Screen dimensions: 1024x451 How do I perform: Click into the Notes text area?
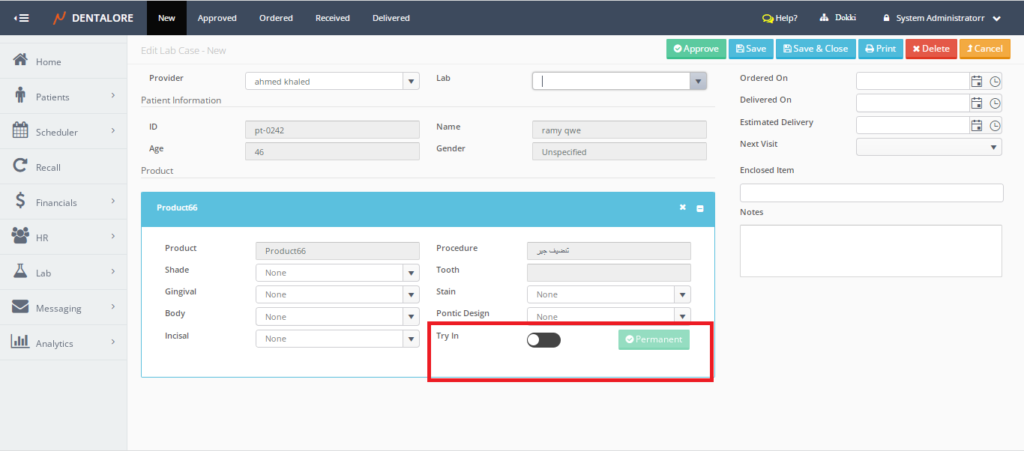tap(870, 250)
